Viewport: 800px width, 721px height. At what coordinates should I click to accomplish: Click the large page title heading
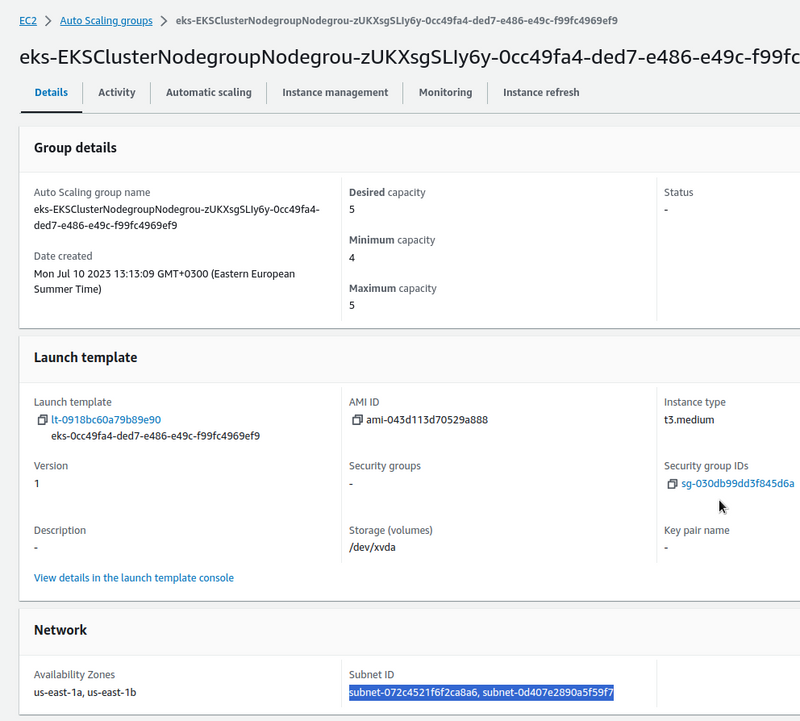click(x=410, y=57)
